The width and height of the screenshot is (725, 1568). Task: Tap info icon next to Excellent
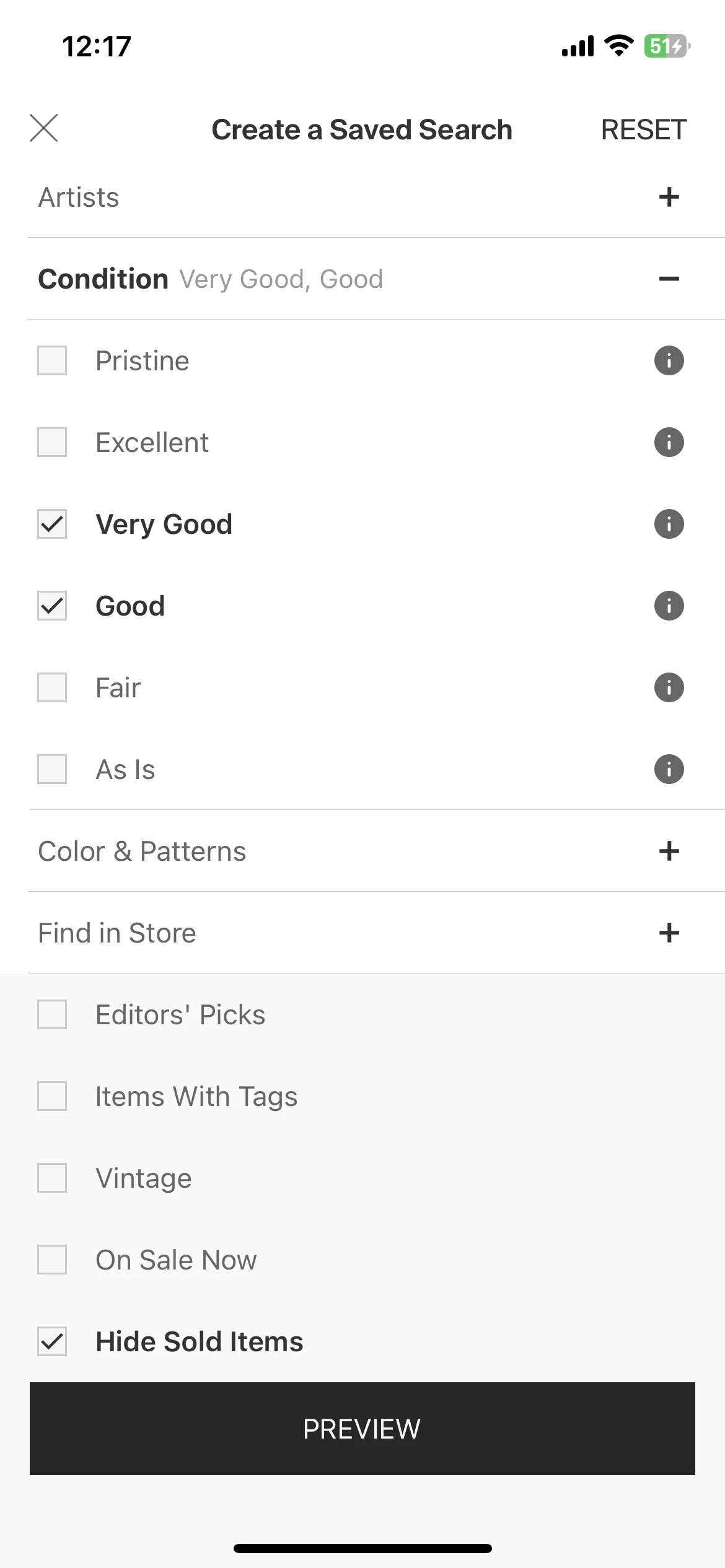(x=669, y=442)
